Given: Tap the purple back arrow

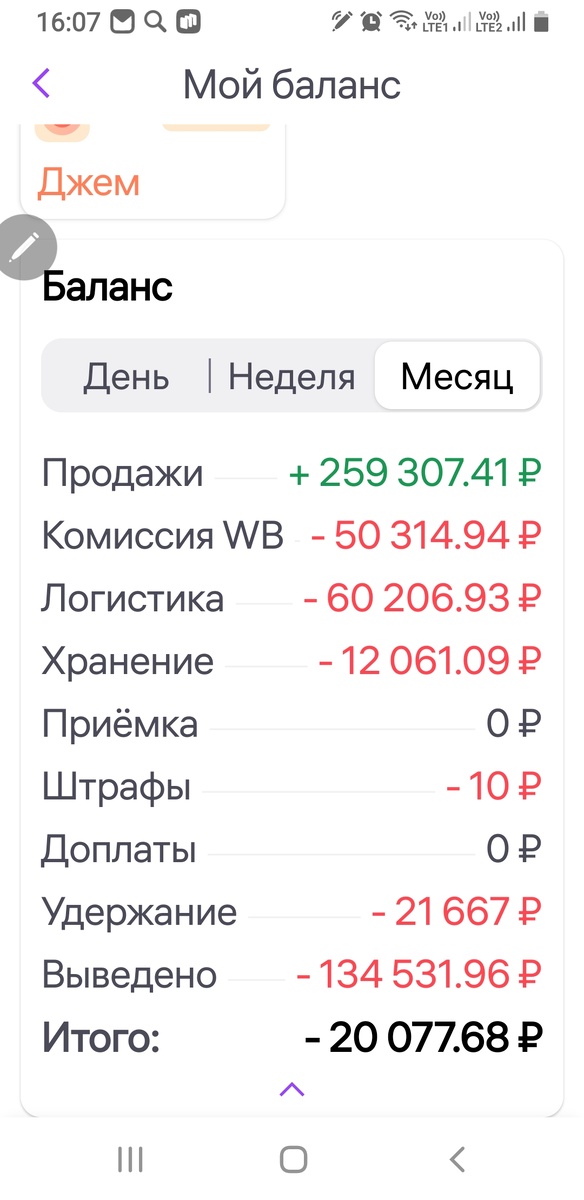Looking at the screenshot, I should pyautogui.click(x=38, y=84).
